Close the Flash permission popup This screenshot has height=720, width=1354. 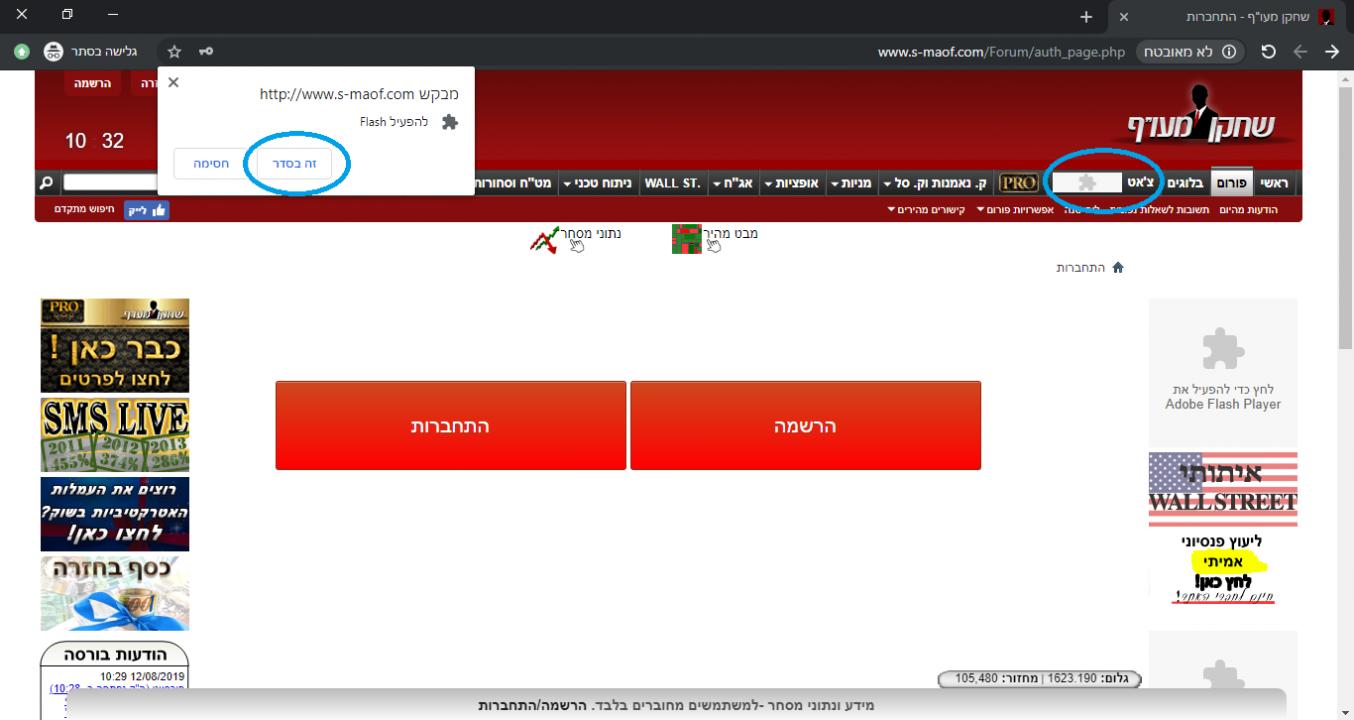(173, 82)
